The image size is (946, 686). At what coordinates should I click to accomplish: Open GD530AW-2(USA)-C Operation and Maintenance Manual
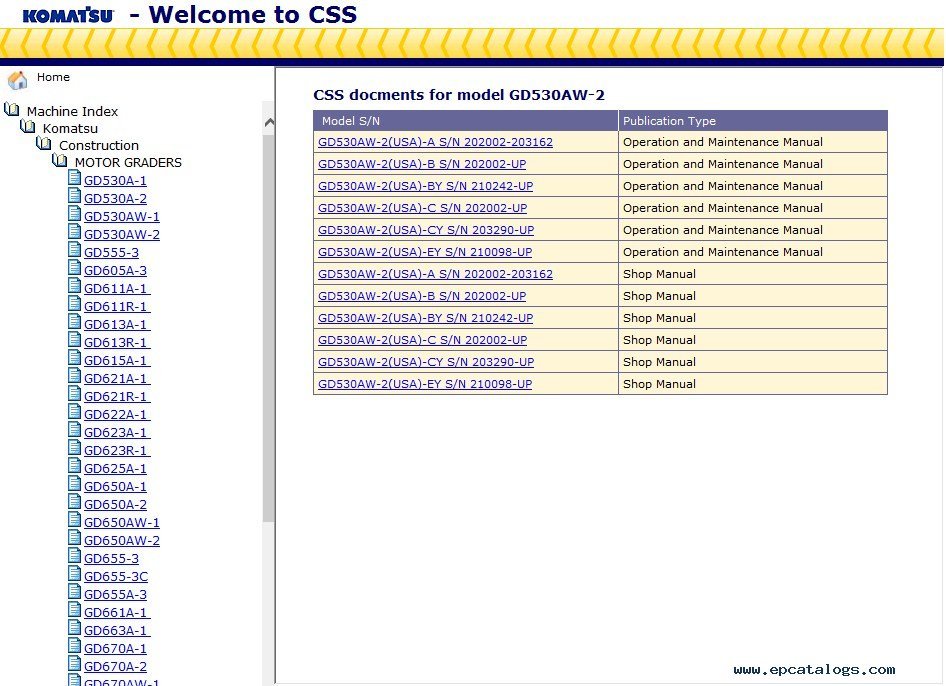(422, 208)
